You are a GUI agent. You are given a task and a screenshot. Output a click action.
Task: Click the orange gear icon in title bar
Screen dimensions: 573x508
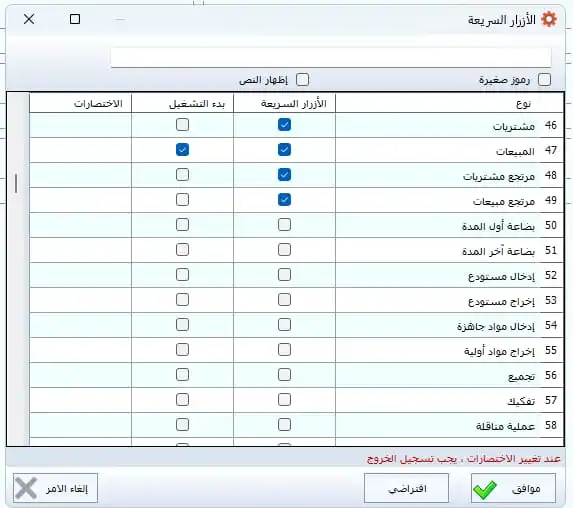(549, 19)
